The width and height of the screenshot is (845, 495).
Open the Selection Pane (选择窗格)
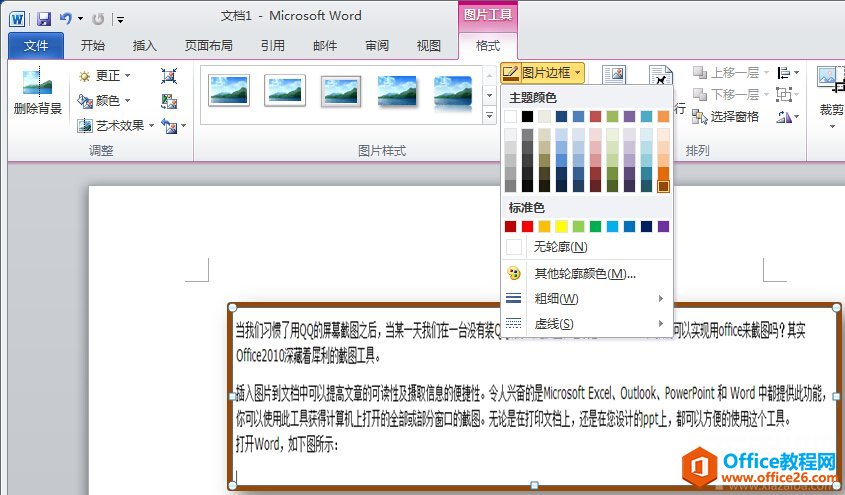click(726, 116)
